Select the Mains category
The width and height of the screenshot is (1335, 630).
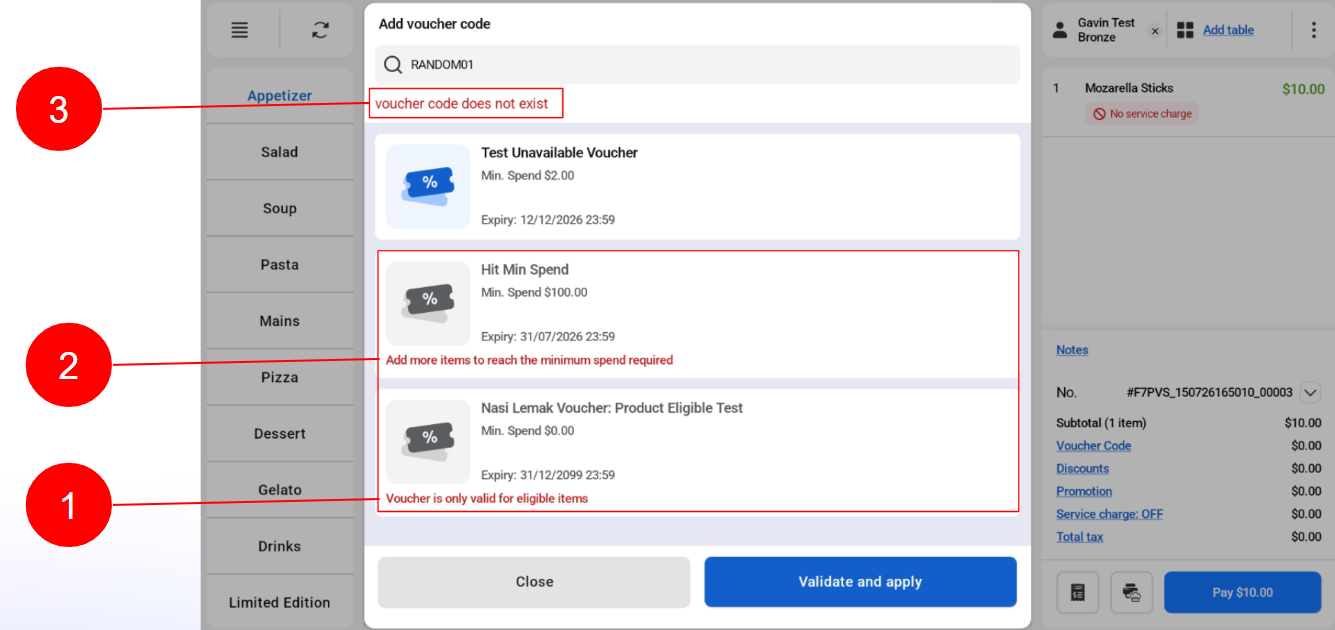280,321
